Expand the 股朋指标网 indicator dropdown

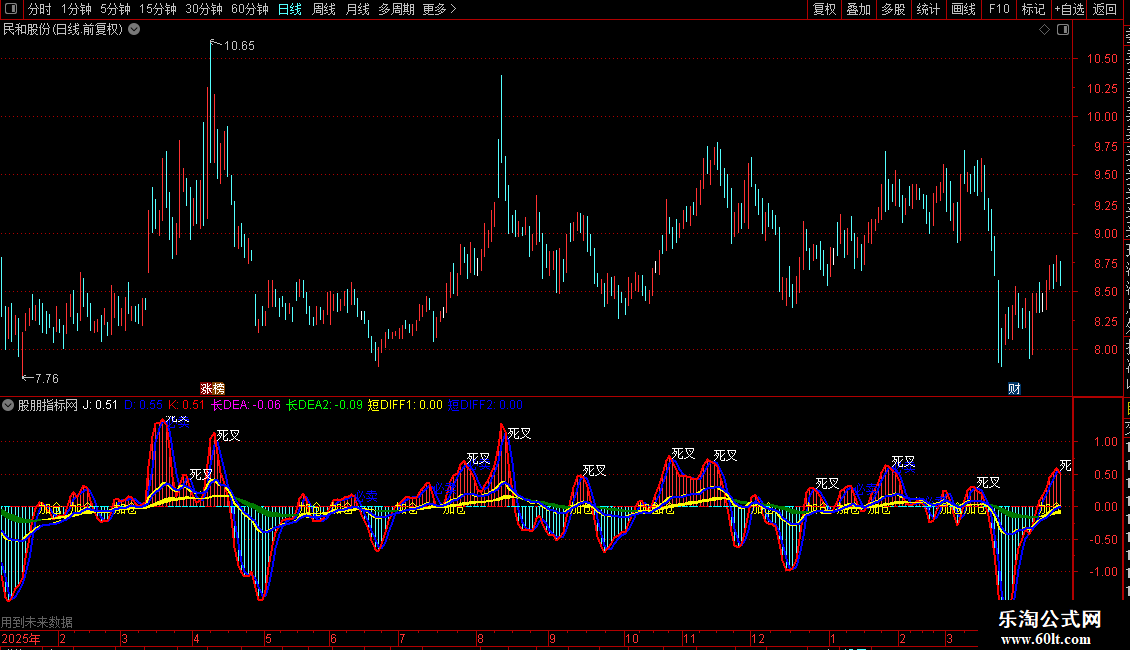8,405
